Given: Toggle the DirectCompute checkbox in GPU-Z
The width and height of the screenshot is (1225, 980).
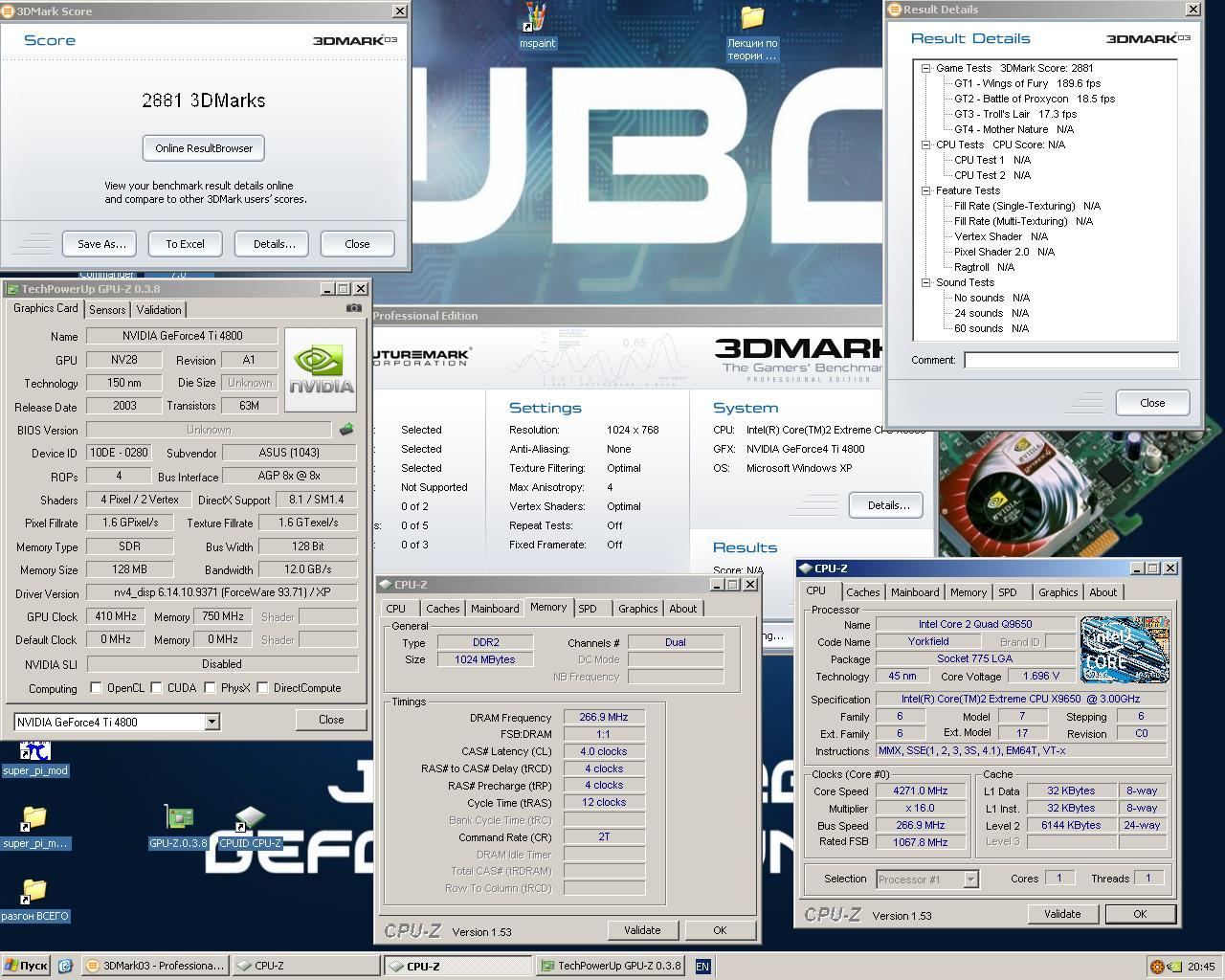Looking at the screenshot, I should (x=262, y=688).
